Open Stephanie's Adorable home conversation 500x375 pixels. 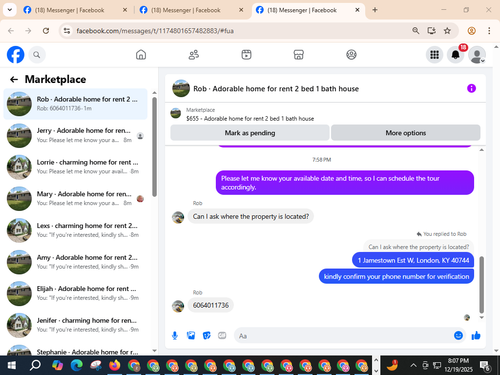click(x=75, y=350)
